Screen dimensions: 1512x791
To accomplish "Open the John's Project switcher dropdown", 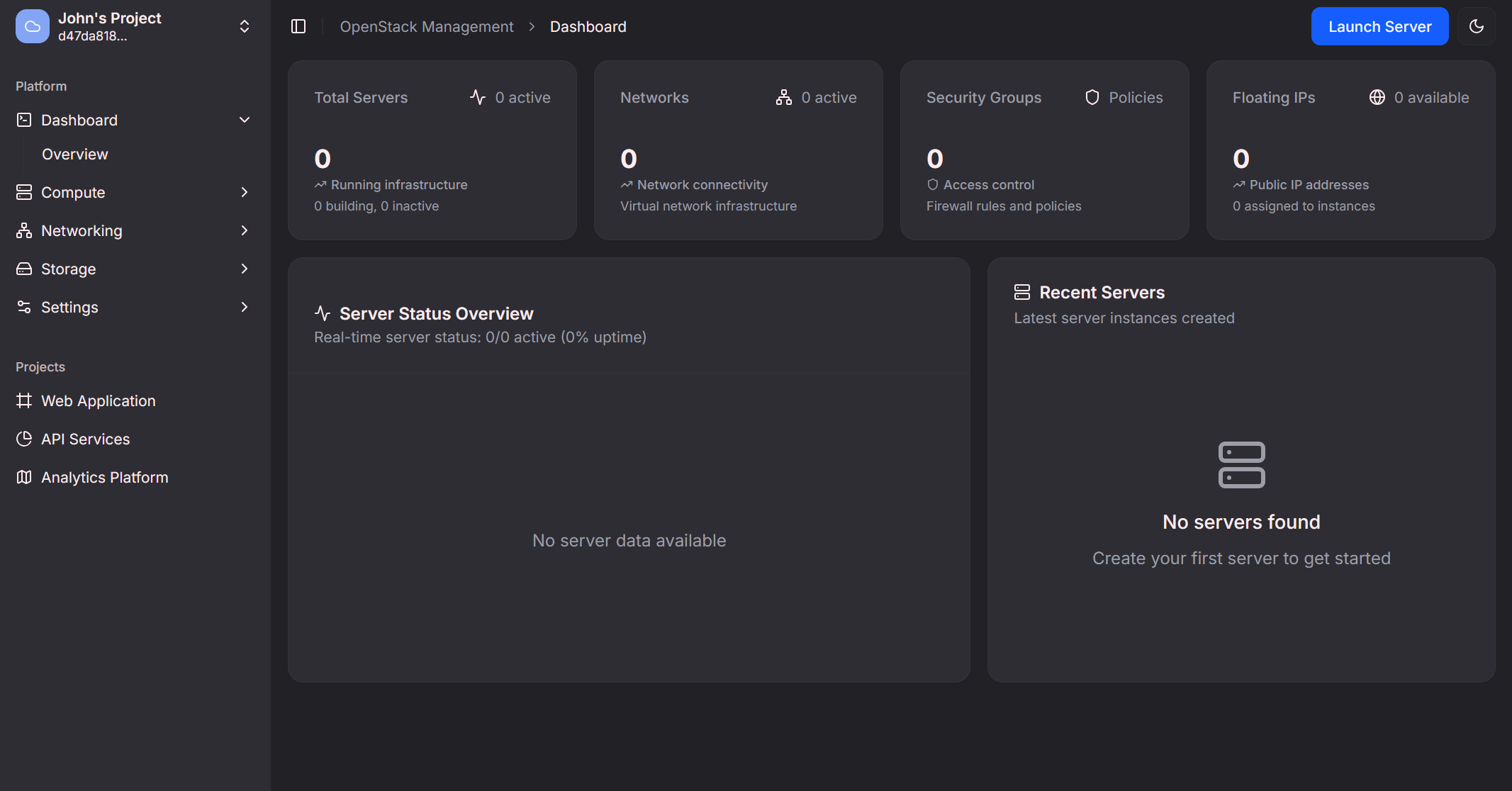I will pyautogui.click(x=245, y=26).
